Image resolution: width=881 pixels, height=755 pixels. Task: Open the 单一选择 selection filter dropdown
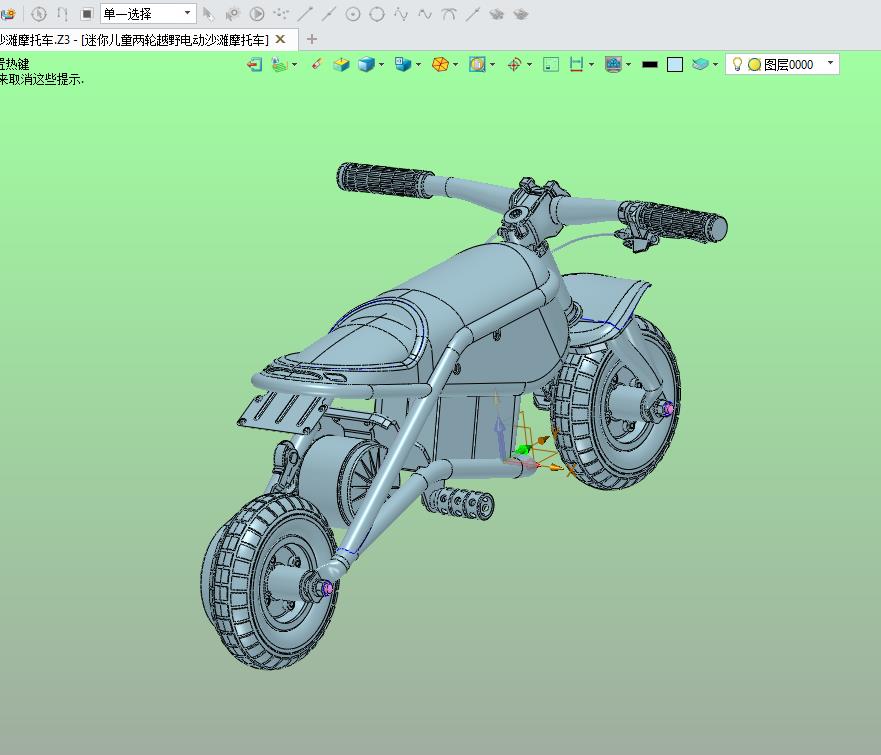(x=187, y=14)
